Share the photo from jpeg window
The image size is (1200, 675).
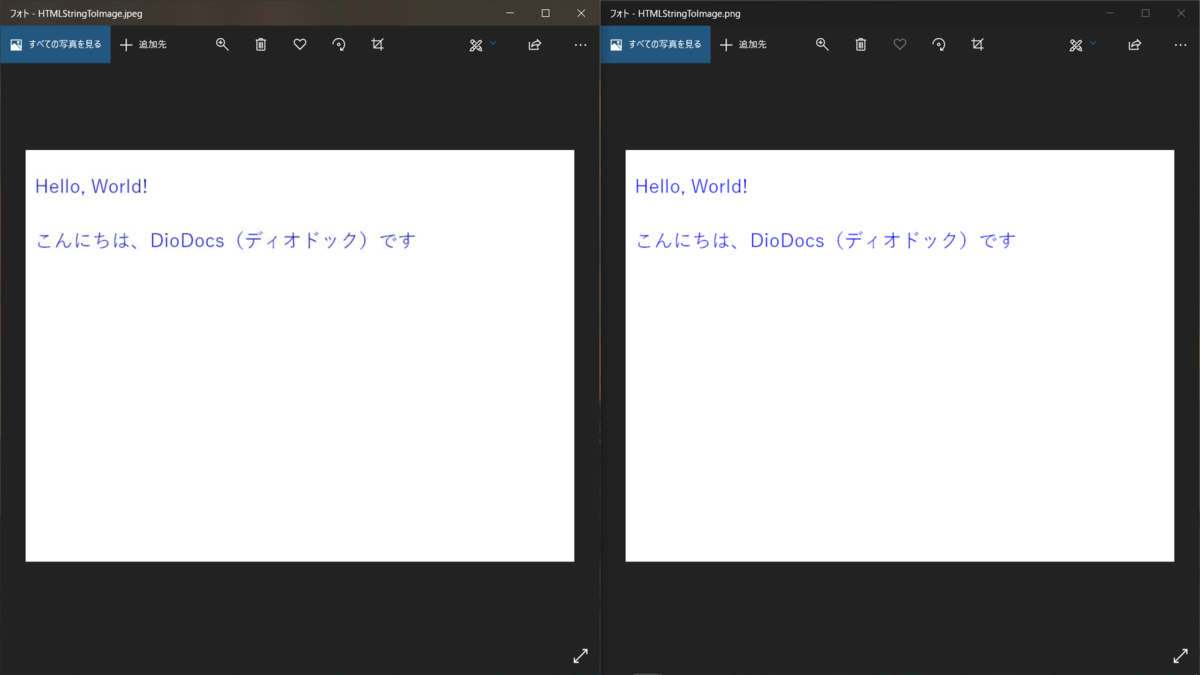(535, 45)
